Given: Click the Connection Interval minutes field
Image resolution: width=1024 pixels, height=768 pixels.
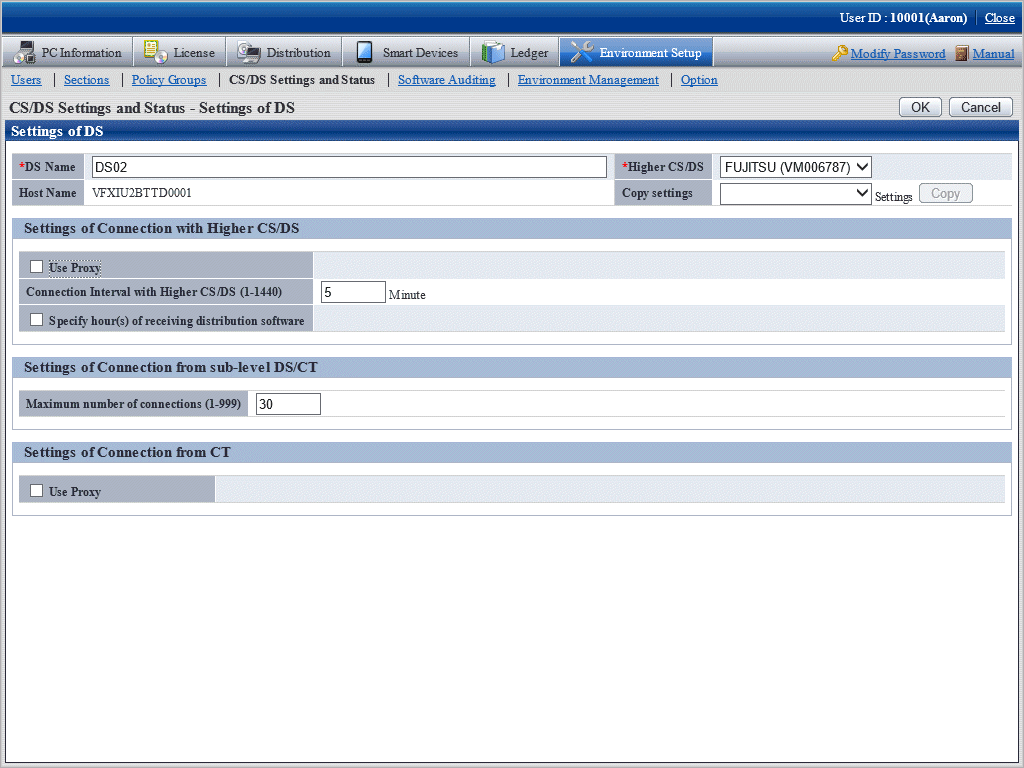Looking at the screenshot, I should click(x=353, y=292).
